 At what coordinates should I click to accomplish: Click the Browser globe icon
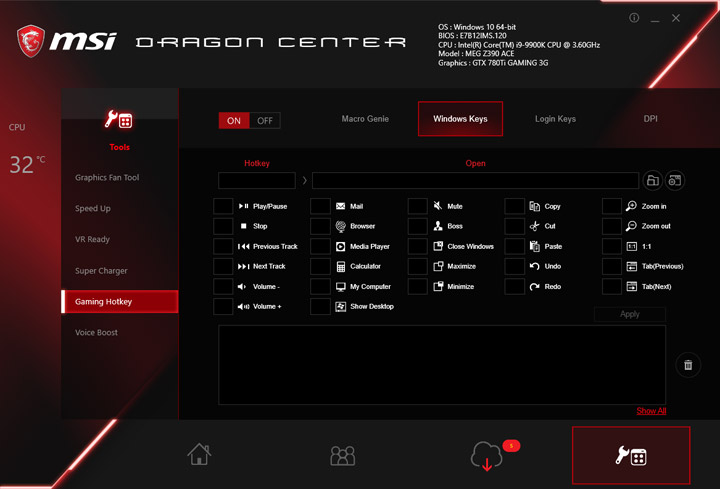340,226
